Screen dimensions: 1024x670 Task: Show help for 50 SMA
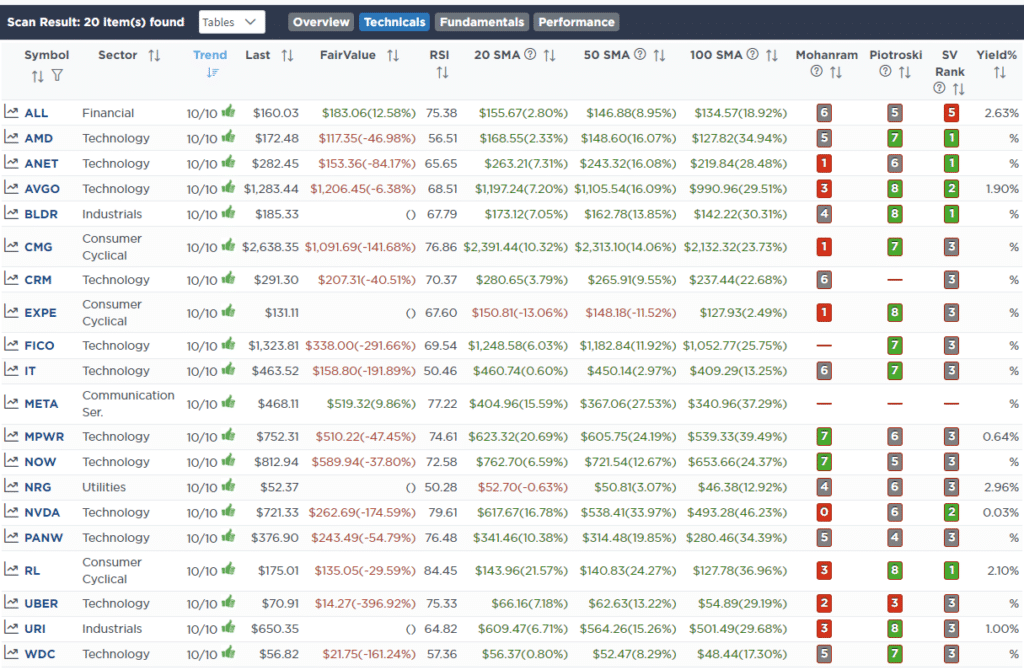coord(640,54)
